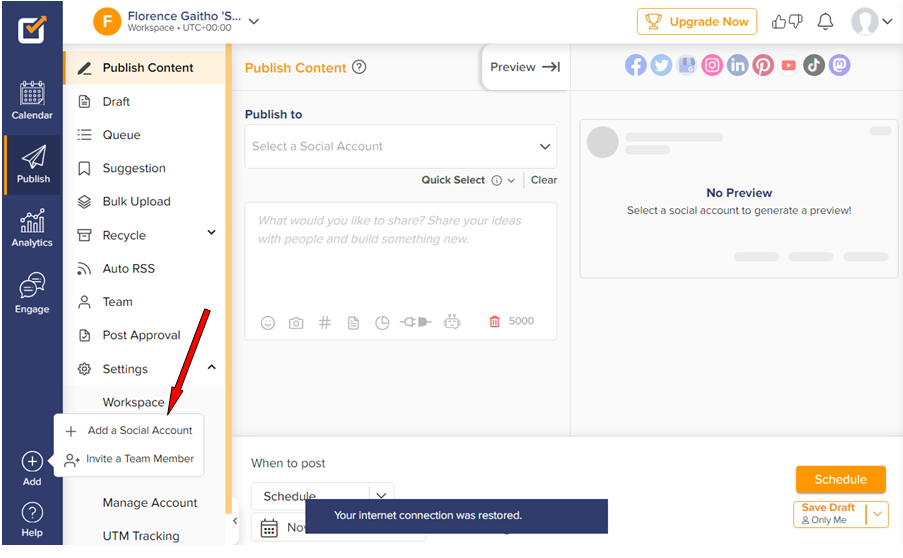Open notifications bell icon
Screen dimensions: 903x558
point(825,22)
